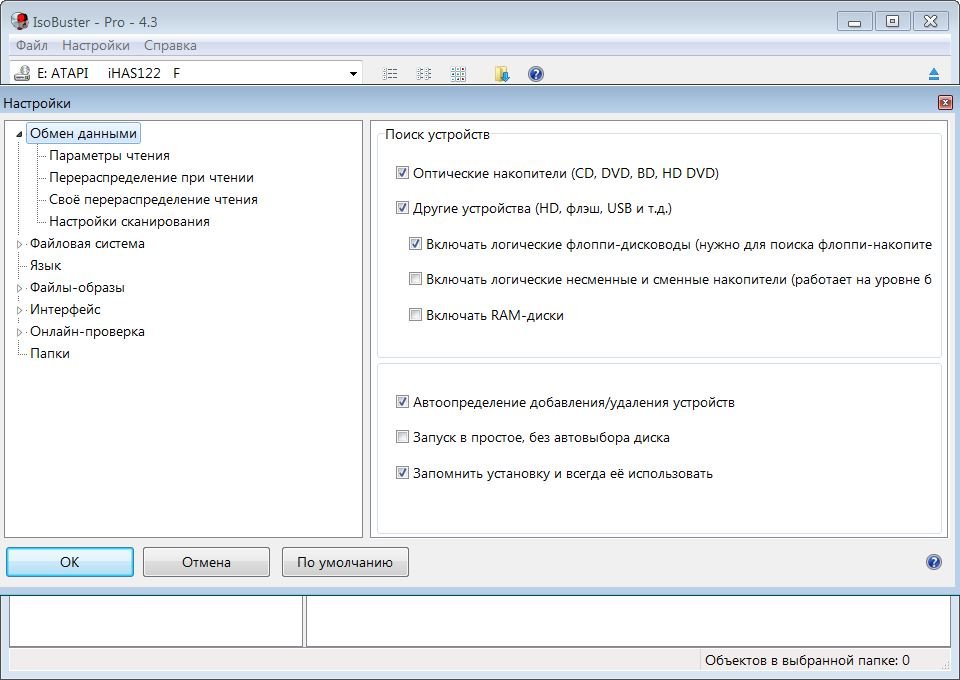This screenshot has height=680, width=960.
Task: Select Параметры чтения tree item
Action: point(109,155)
